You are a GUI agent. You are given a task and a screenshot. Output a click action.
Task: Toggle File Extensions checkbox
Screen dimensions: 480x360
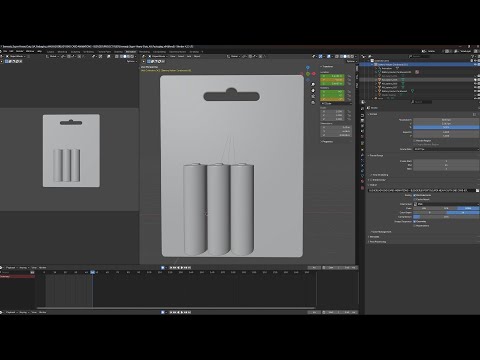click(414, 195)
